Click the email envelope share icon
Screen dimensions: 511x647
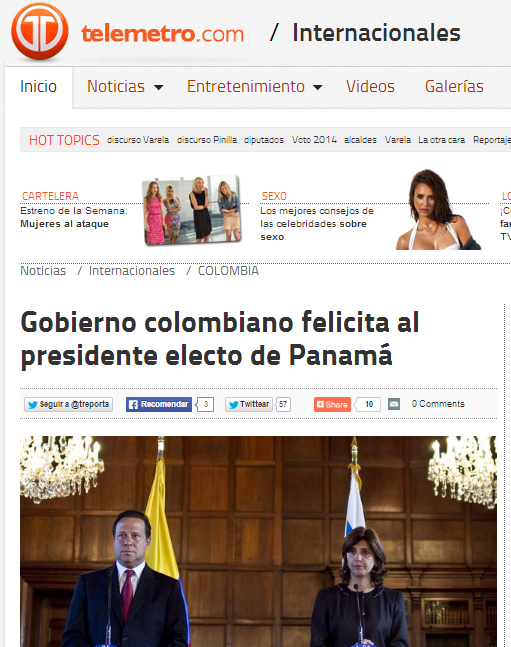tap(394, 404)
